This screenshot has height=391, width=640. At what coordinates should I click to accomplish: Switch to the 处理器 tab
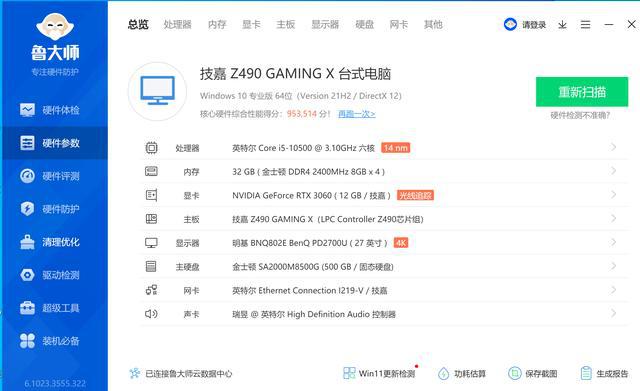[178, 24]
